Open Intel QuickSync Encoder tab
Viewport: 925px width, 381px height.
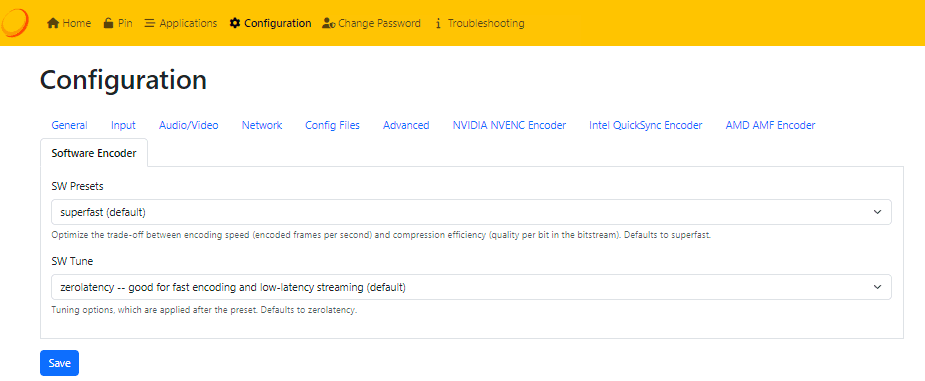click(x=645, y=125)
